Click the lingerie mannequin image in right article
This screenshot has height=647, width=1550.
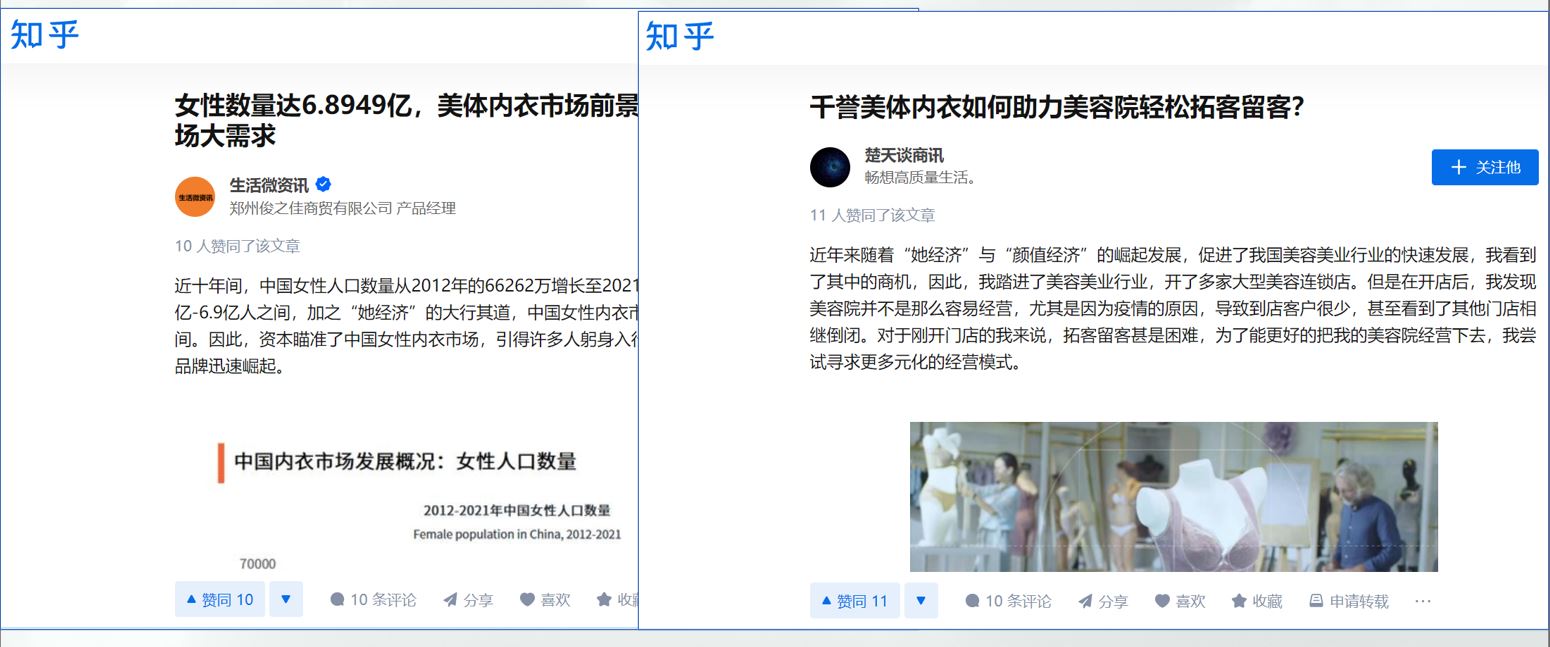pyautogui.click(x=1174, y=497)
